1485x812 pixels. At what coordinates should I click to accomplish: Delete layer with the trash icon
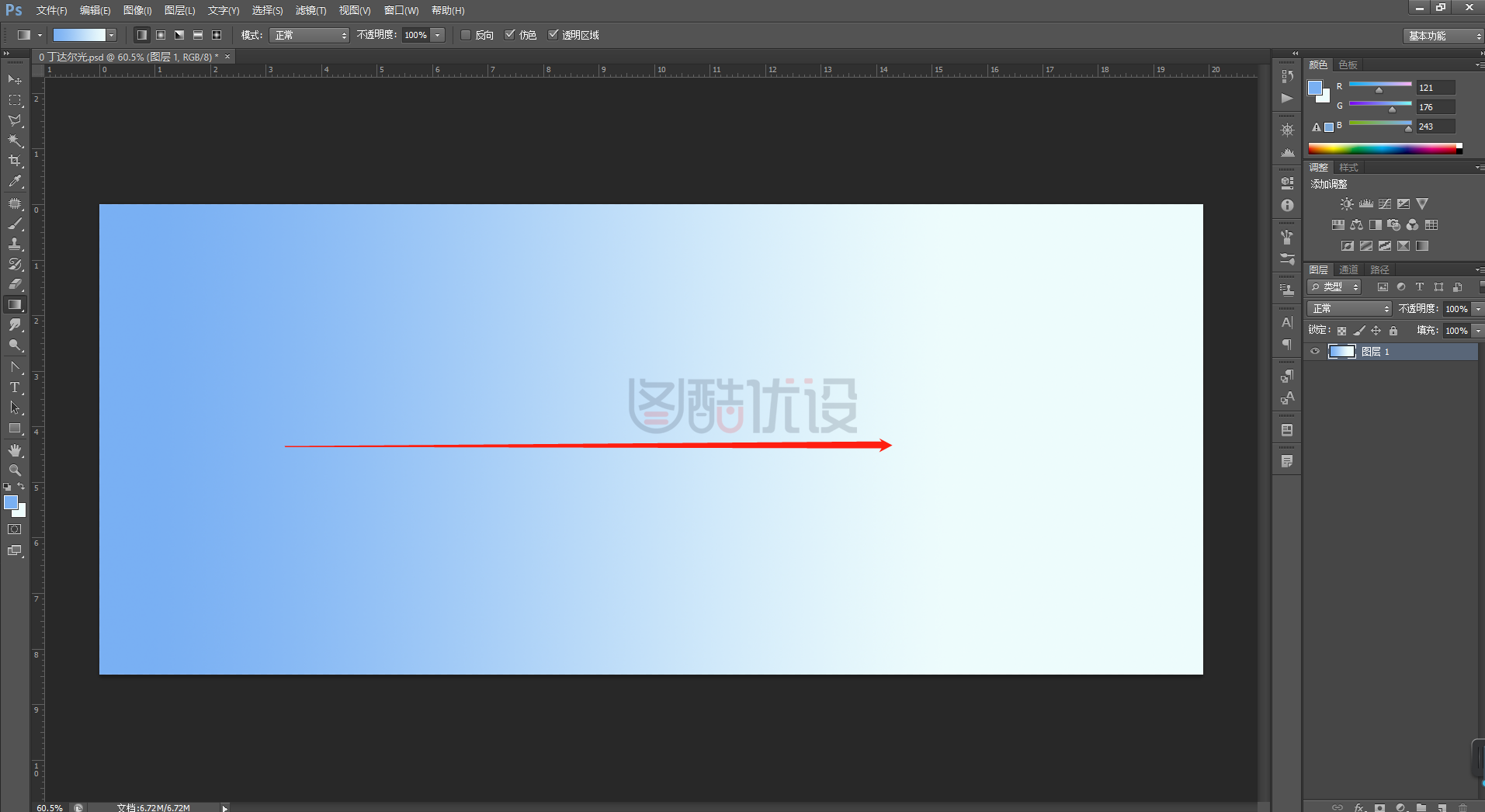coord(1463,807)
